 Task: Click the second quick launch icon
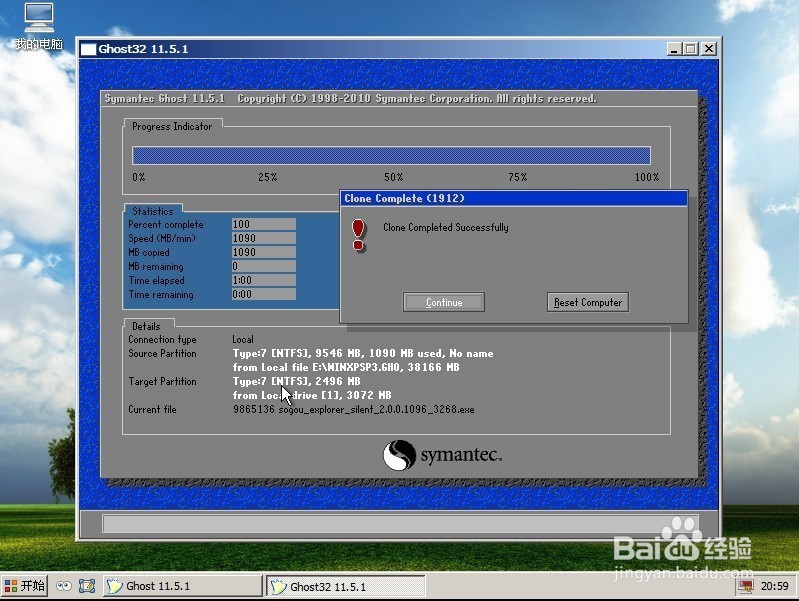click(x=87, y=586)
